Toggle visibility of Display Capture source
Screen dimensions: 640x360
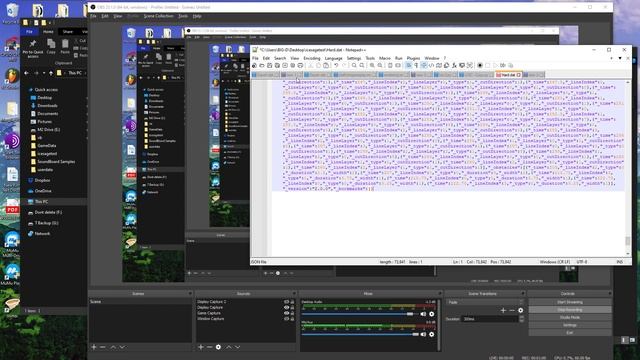286,307
